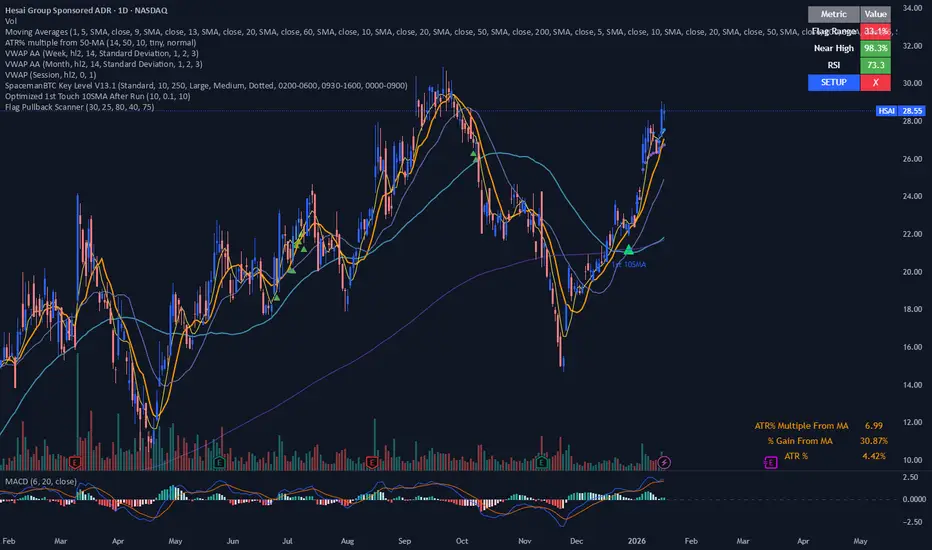
Task: Select the Vol indicator legend
Action: coord(11,21)
